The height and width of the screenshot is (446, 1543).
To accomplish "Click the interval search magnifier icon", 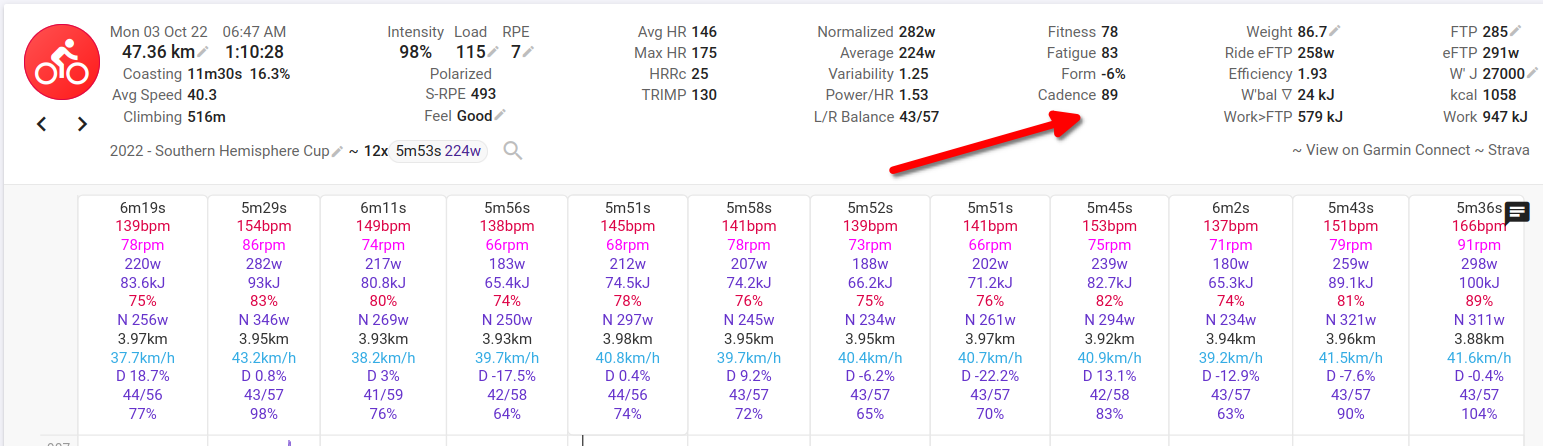I will (512, 151).
